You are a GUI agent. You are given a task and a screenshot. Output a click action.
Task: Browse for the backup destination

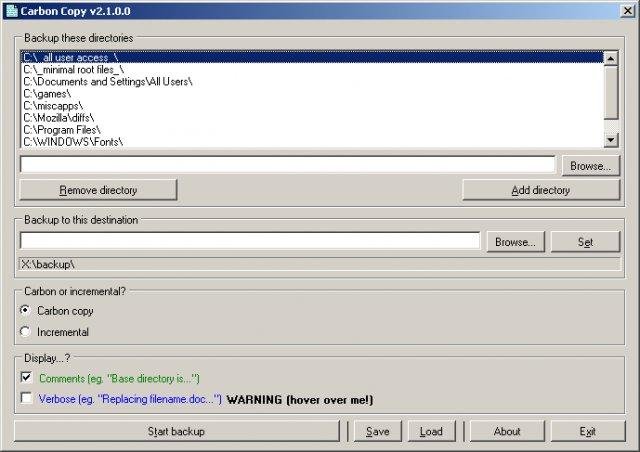[515, 242]
